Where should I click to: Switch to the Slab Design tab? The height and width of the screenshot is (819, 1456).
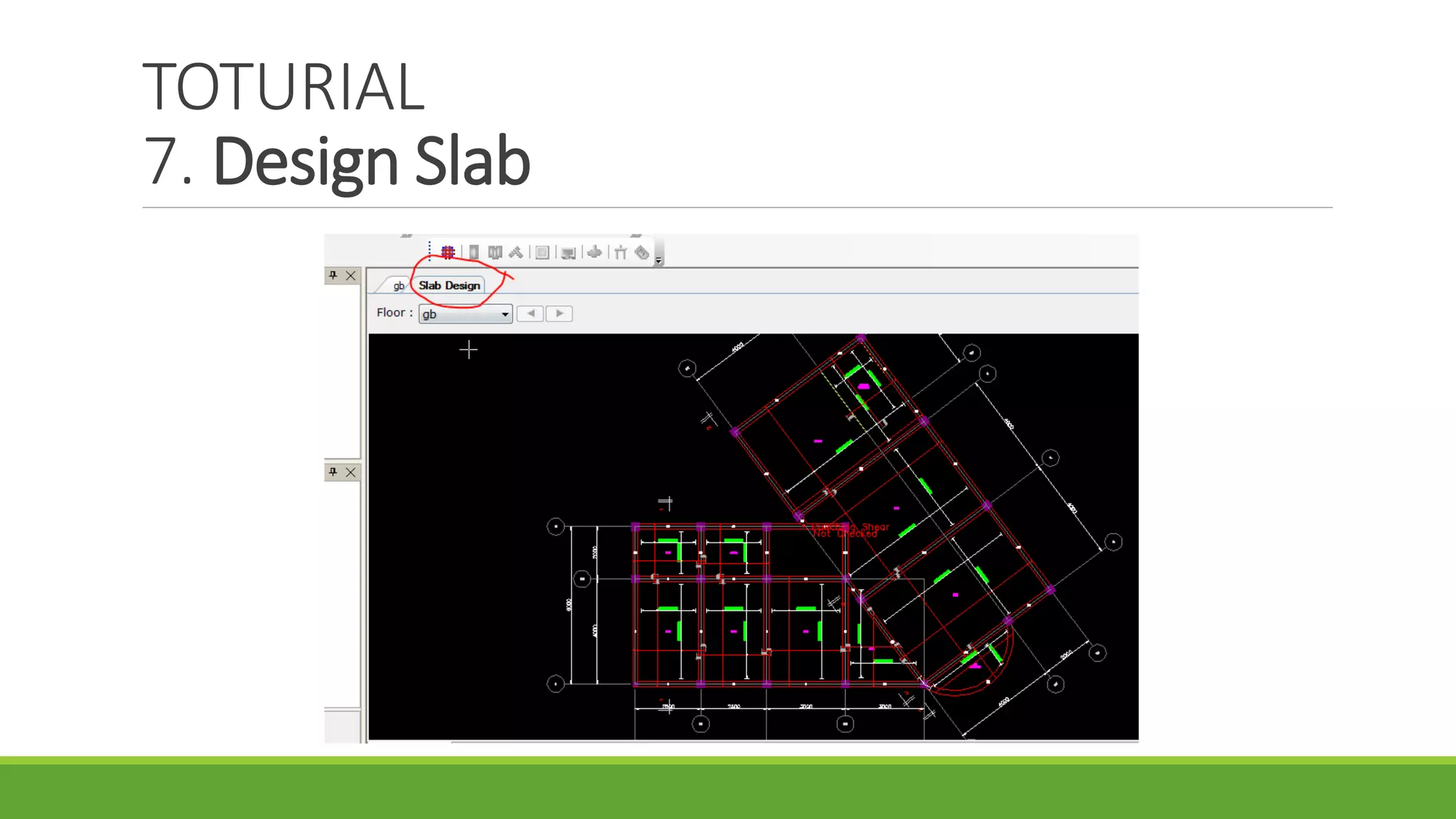(449, 285)
